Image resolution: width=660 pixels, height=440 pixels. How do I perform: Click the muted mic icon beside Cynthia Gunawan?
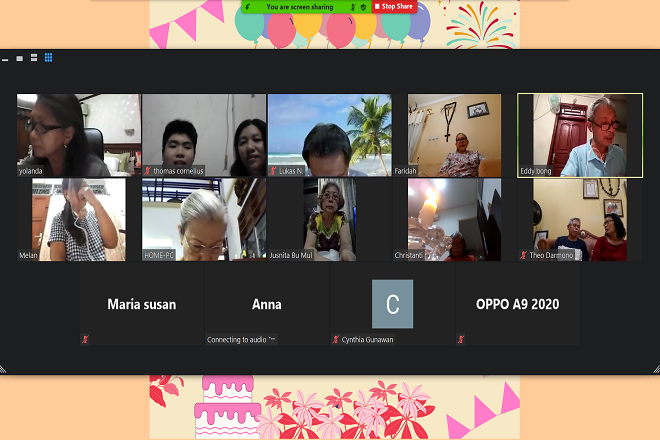tap(336, 339)
